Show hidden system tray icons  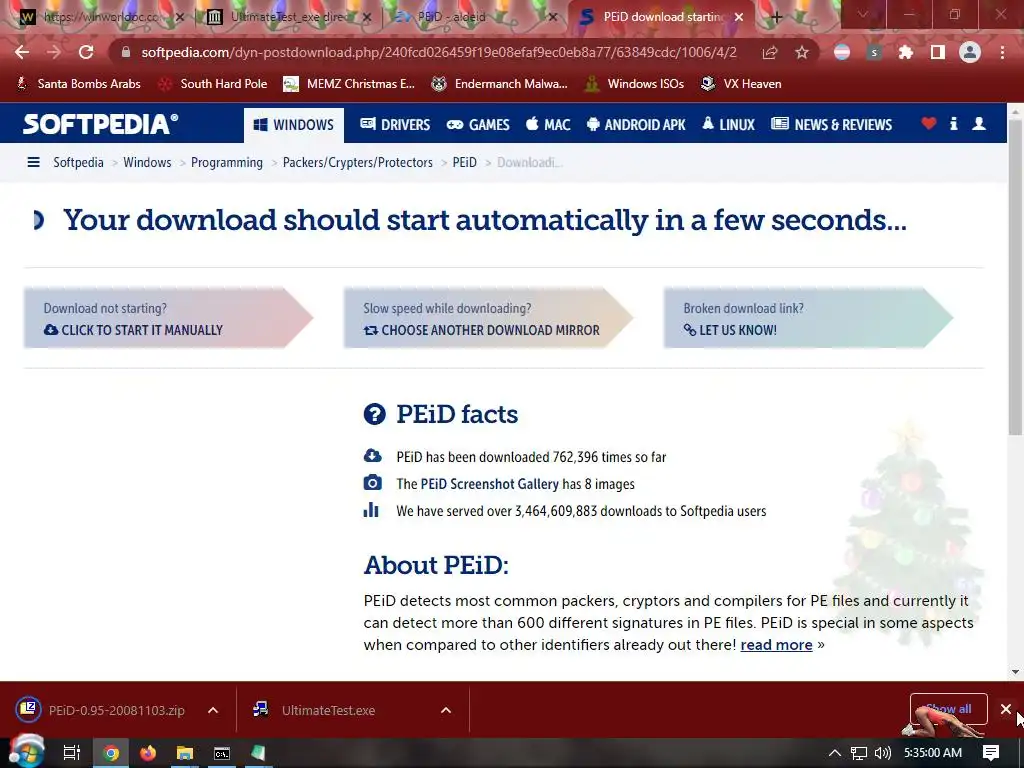[835, 753]
